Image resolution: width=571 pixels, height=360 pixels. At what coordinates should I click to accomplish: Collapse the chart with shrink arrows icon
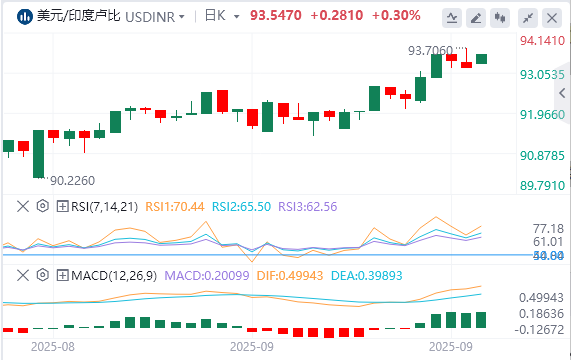[528, 18]
